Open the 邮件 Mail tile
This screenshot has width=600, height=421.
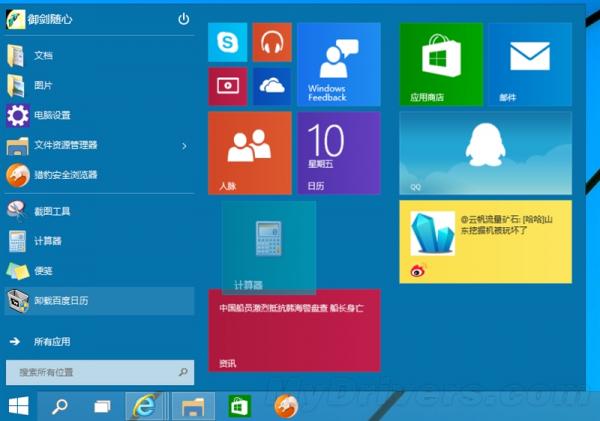[530, 64]
